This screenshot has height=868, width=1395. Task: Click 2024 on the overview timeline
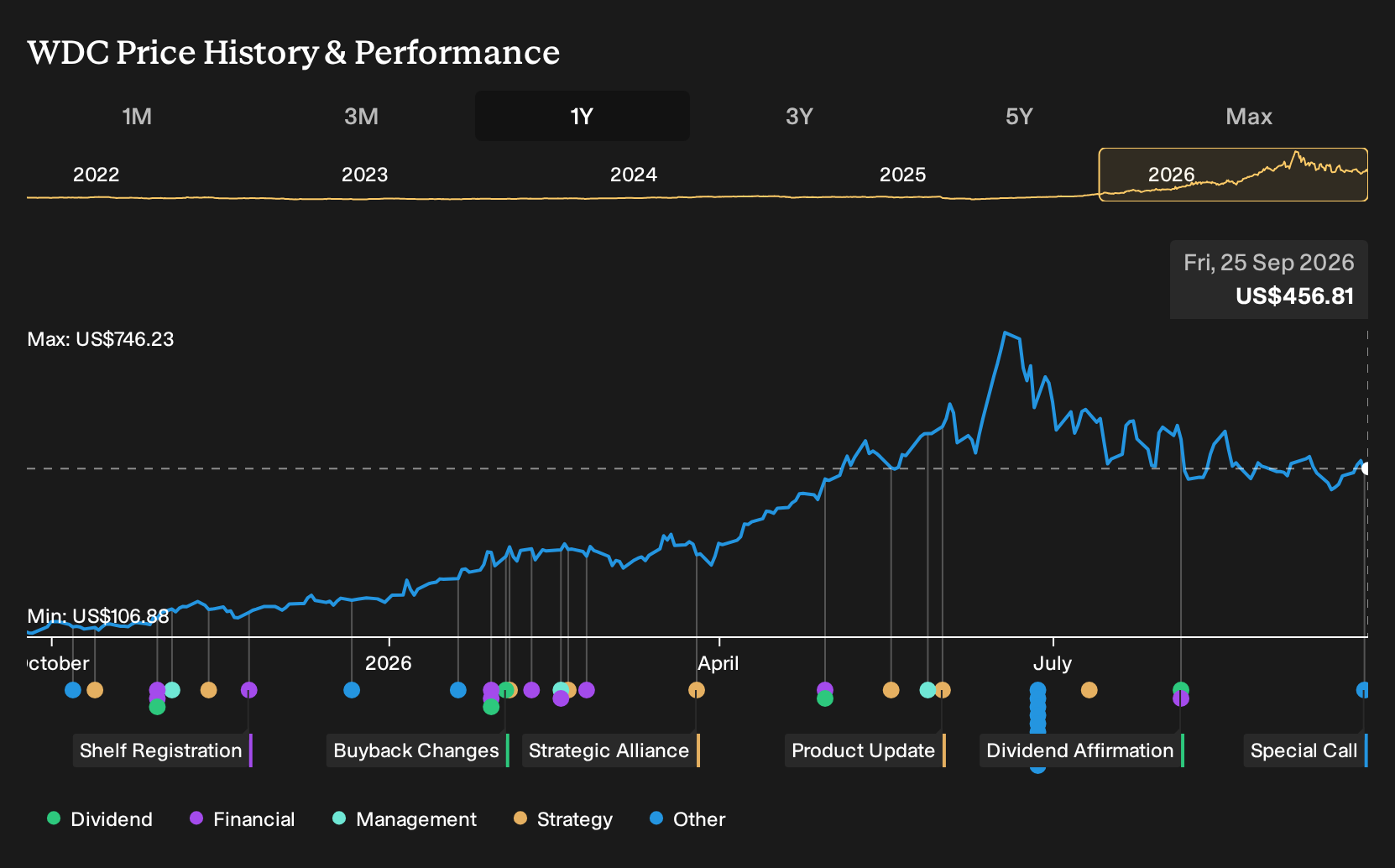[633, 175]
